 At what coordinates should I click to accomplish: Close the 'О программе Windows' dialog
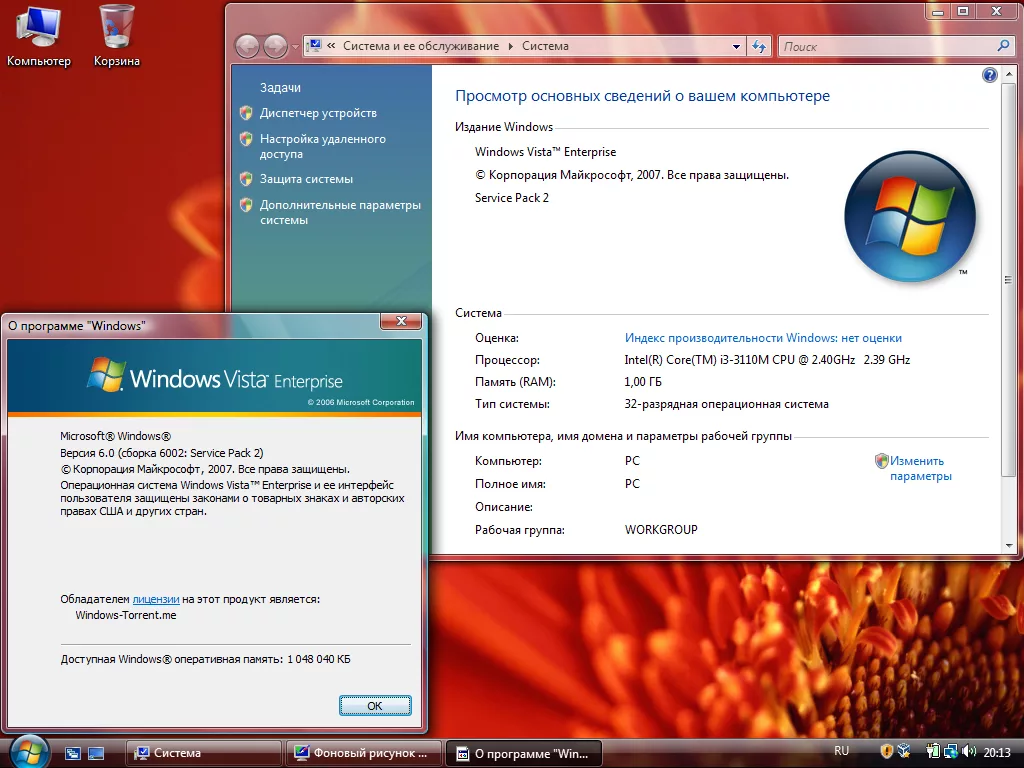coord(401,321)
